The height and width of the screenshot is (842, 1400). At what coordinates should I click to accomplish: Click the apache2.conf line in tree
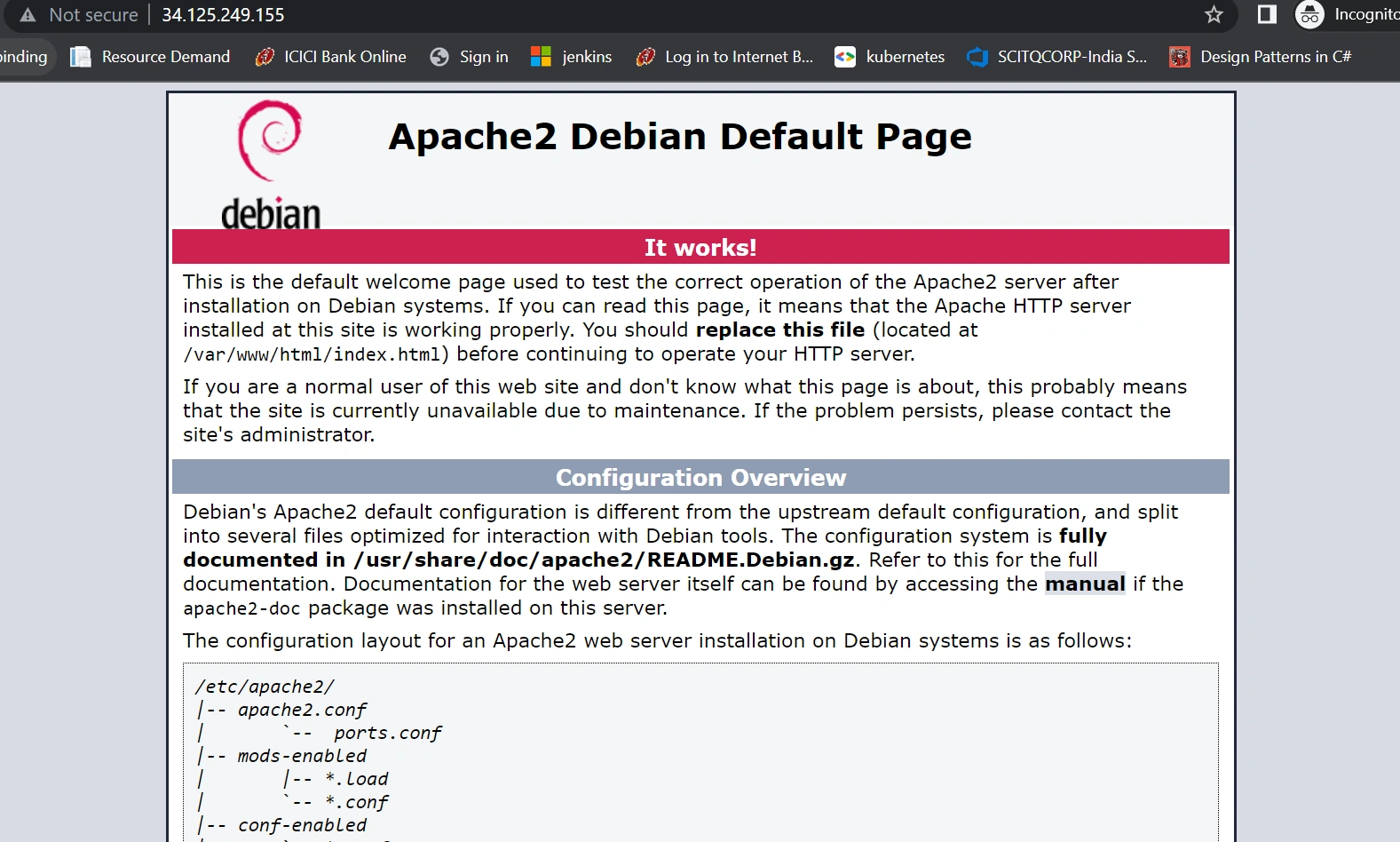pos(302,710)
